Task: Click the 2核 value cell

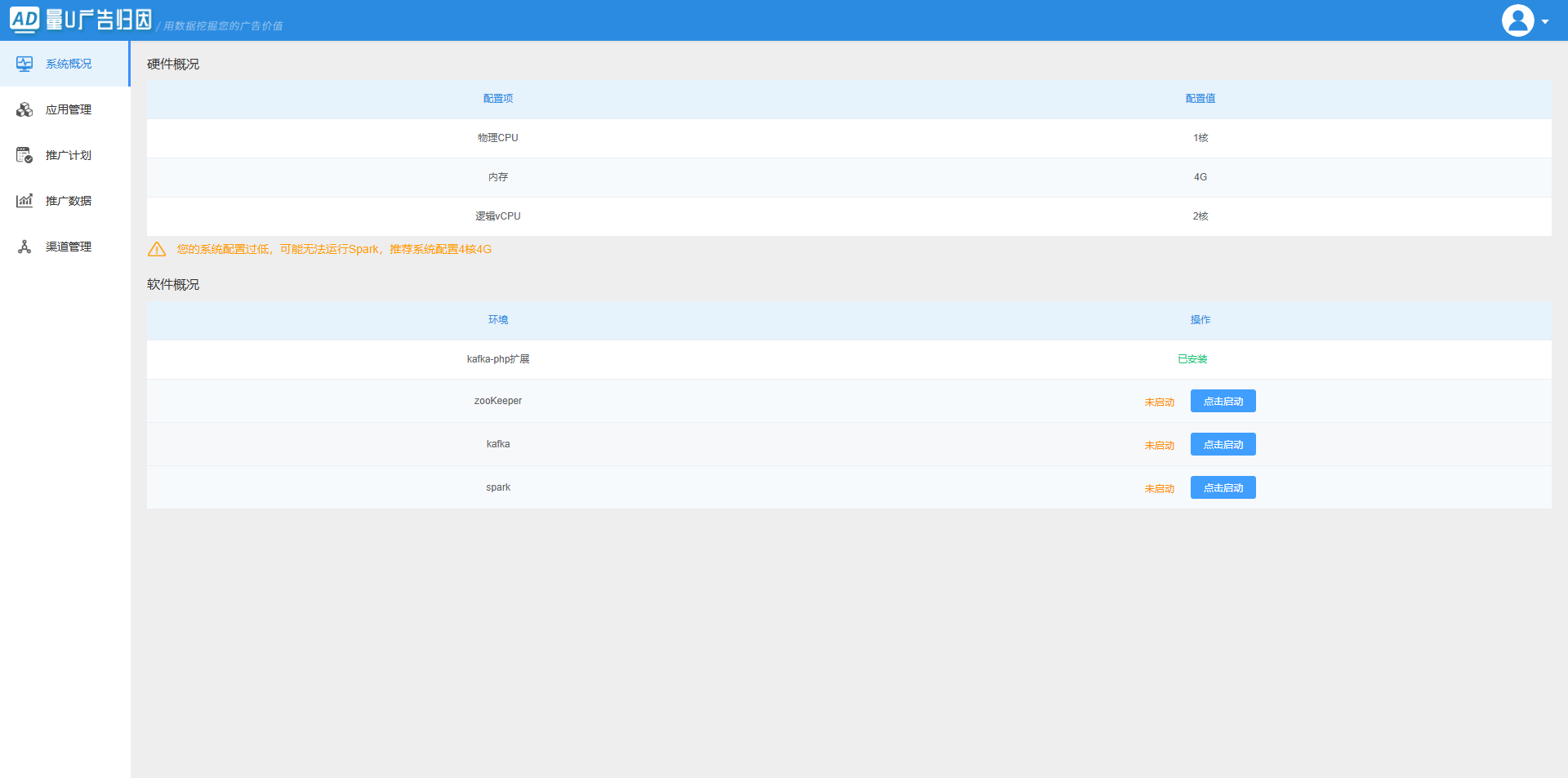Action: [1200, 216]
